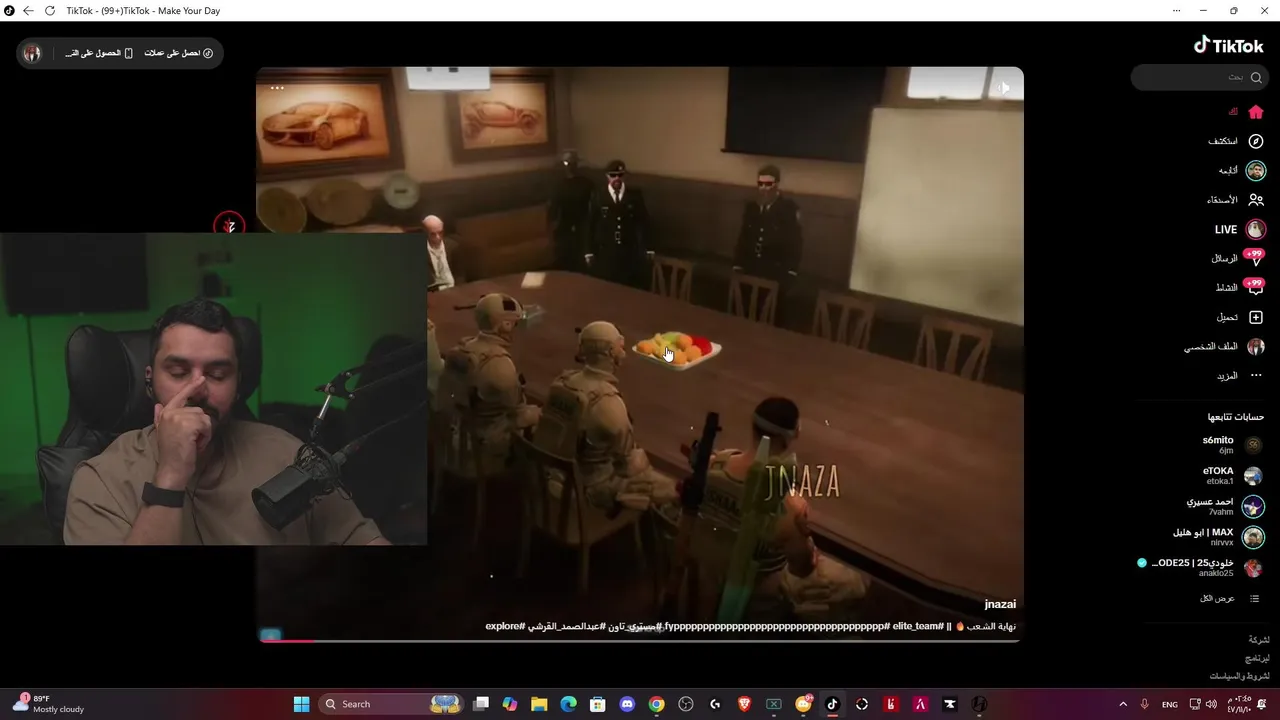Open the volume speaker tray icon
Screen dimensions: 1280x720
[x=1213, y=704]
